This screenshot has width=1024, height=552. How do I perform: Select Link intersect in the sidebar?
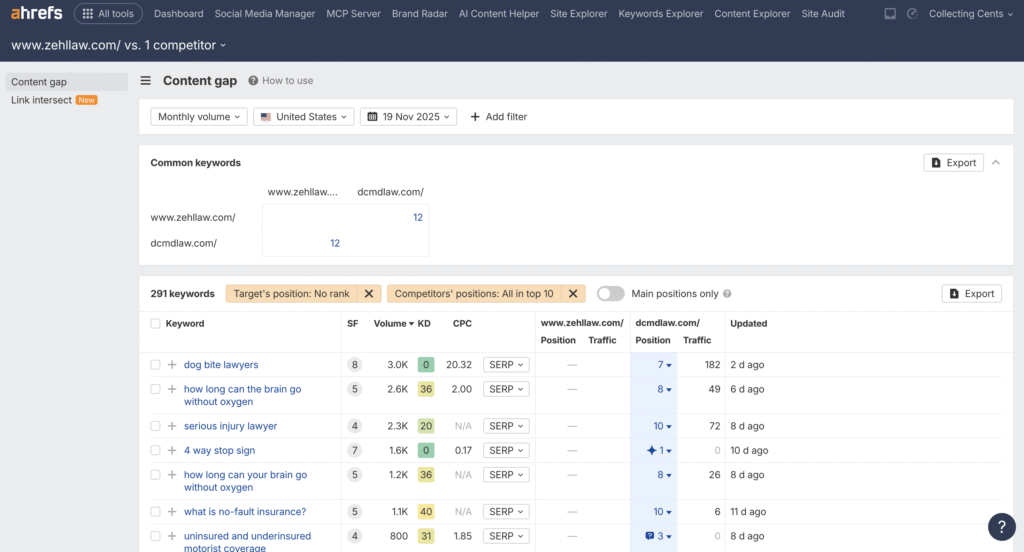(41, 100)
